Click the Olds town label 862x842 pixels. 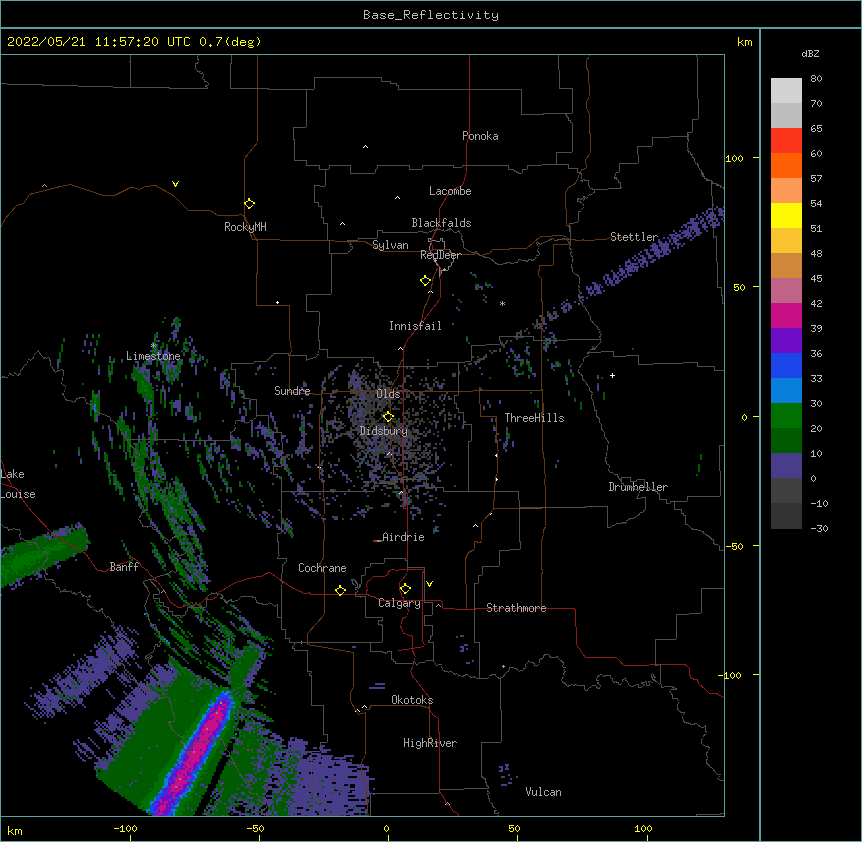coord(388,394)
